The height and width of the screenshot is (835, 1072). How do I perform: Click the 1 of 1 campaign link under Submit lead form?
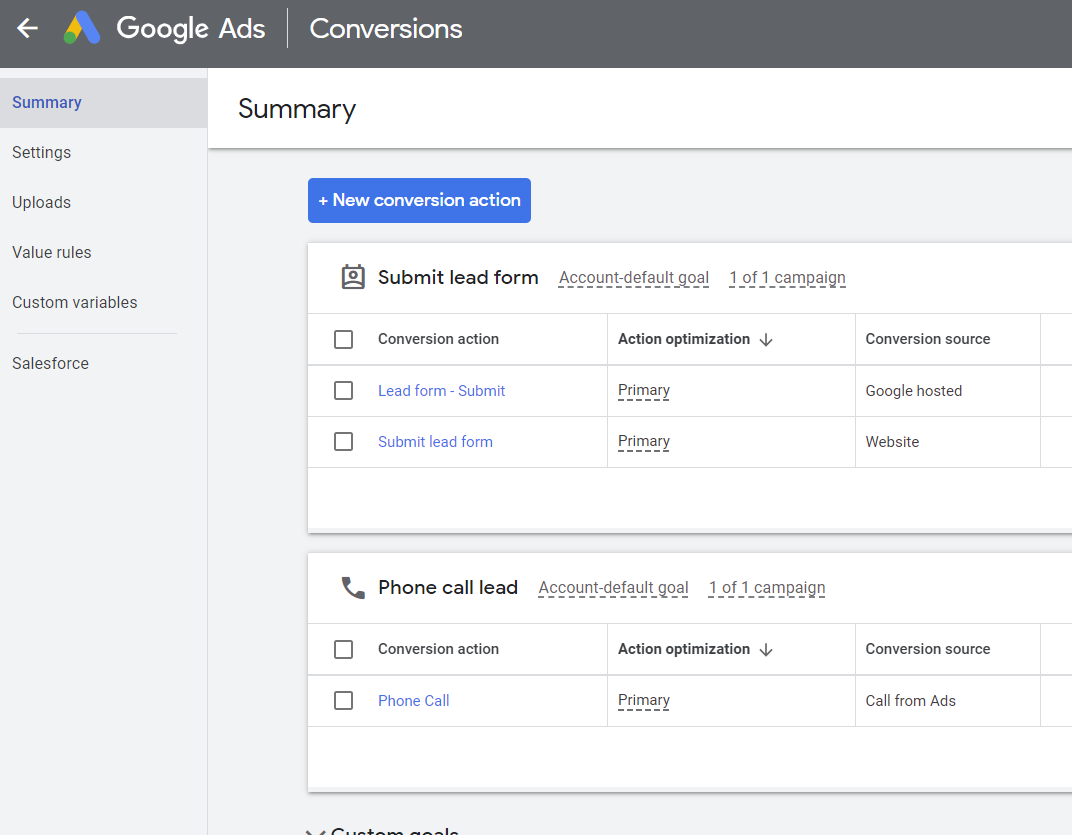click(787, 277)
